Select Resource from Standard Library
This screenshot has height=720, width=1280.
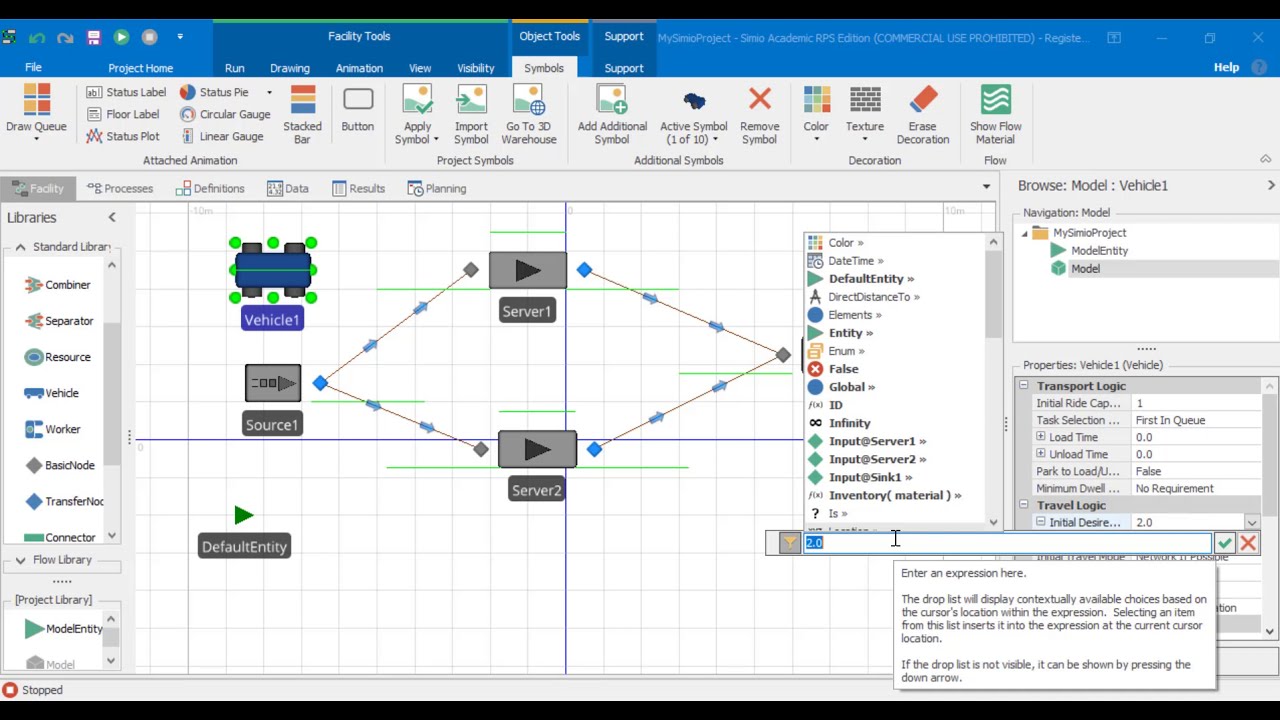[x=58, y=357]
